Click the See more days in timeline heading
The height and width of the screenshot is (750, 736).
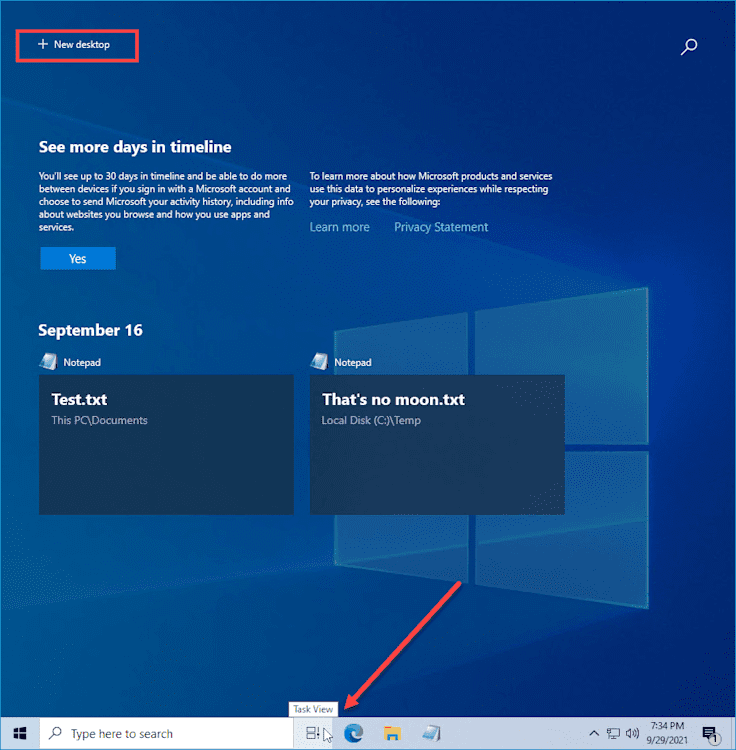point(135,147)
